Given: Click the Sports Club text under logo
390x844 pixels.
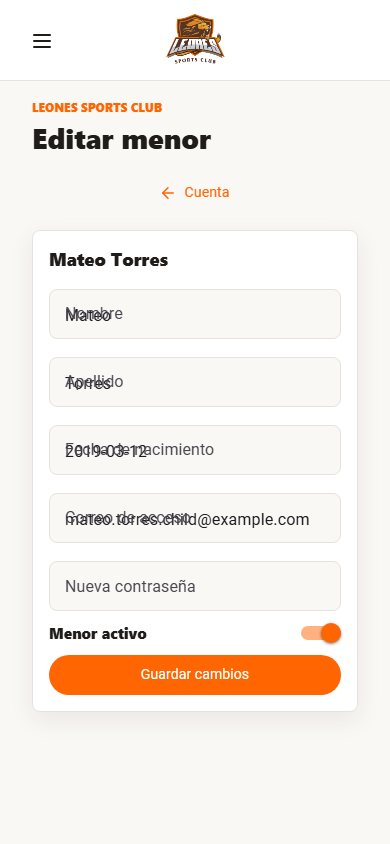Looking at the screenshot, I should click(195, 60).
